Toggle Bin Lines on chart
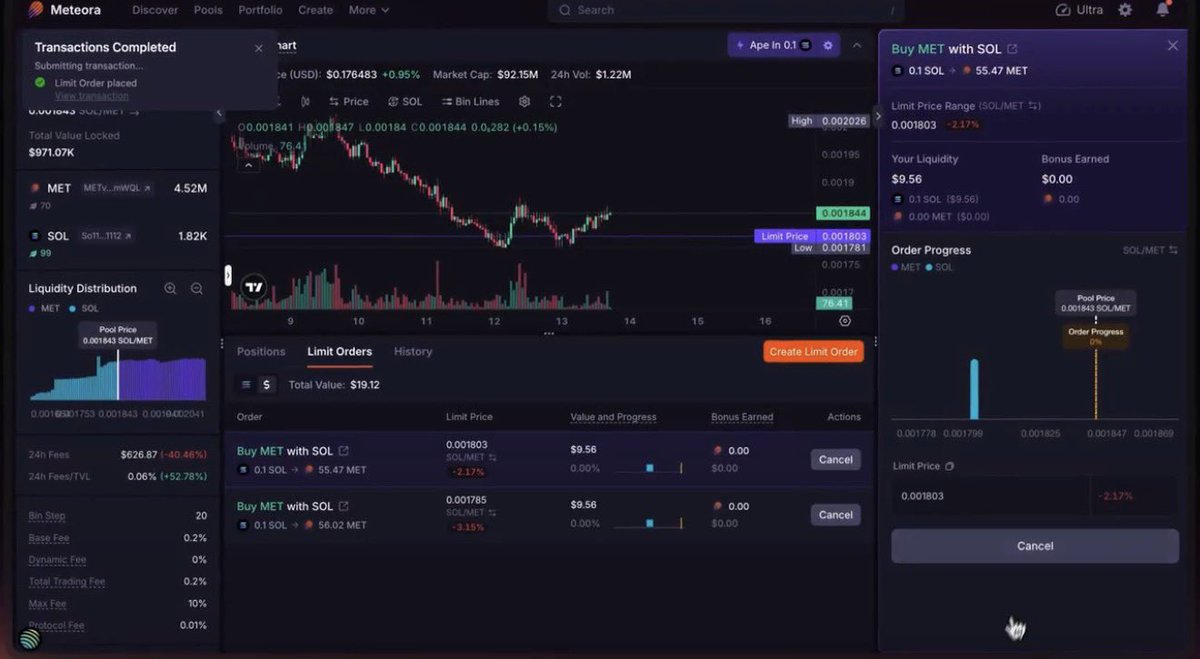This screenshot has width=1200, height=659. point(470,102)
